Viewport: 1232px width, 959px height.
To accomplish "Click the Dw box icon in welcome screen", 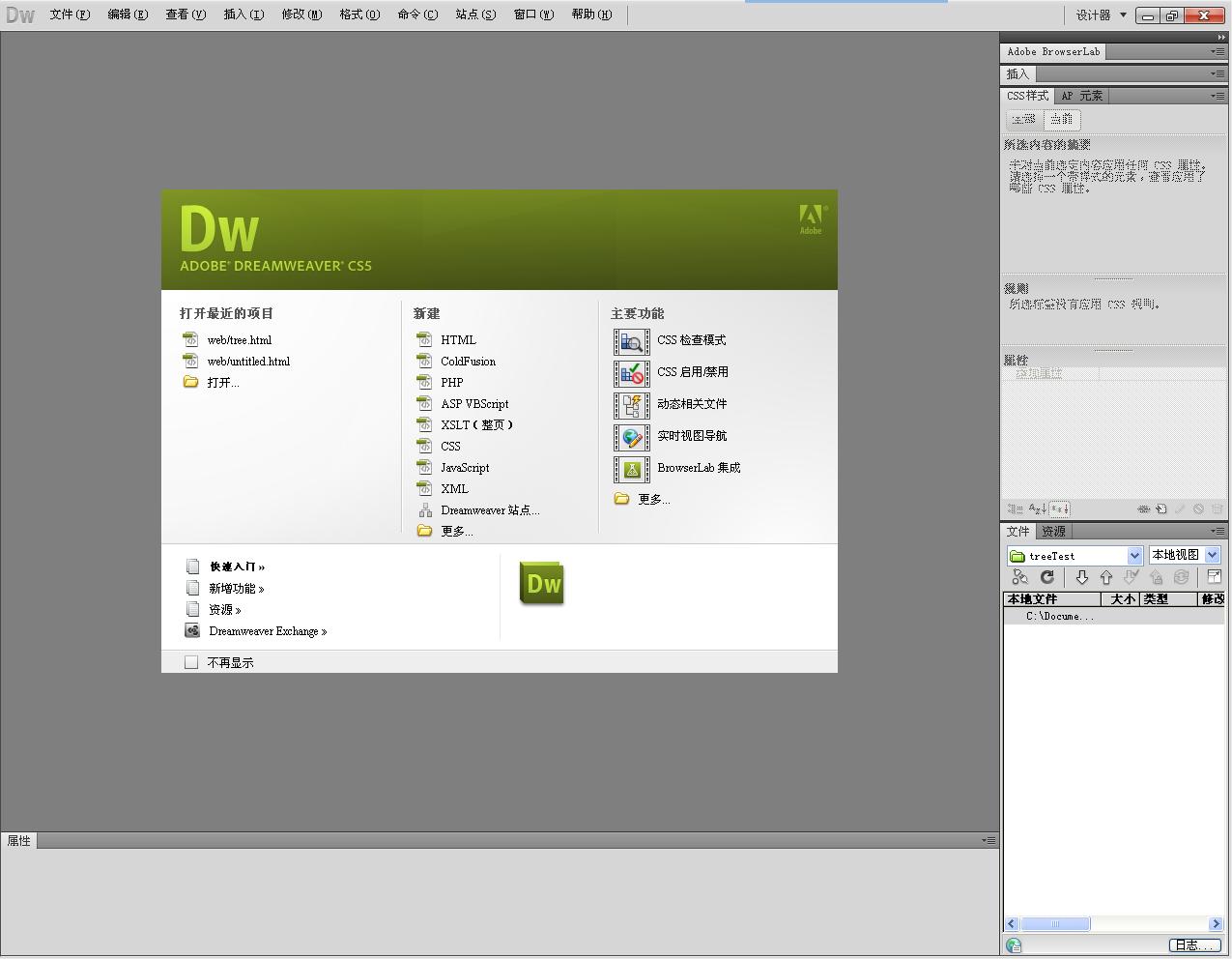I will point(542,583).
